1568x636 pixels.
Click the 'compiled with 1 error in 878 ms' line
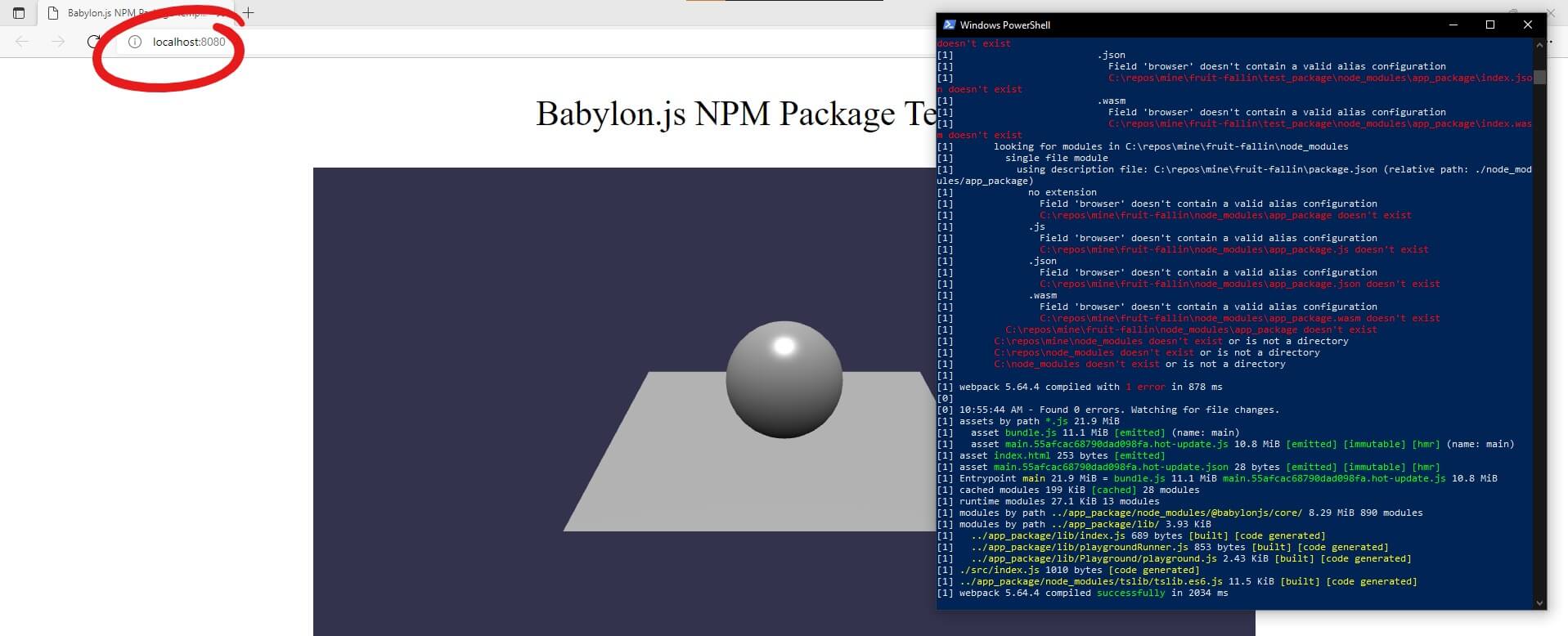(1080, 387)
